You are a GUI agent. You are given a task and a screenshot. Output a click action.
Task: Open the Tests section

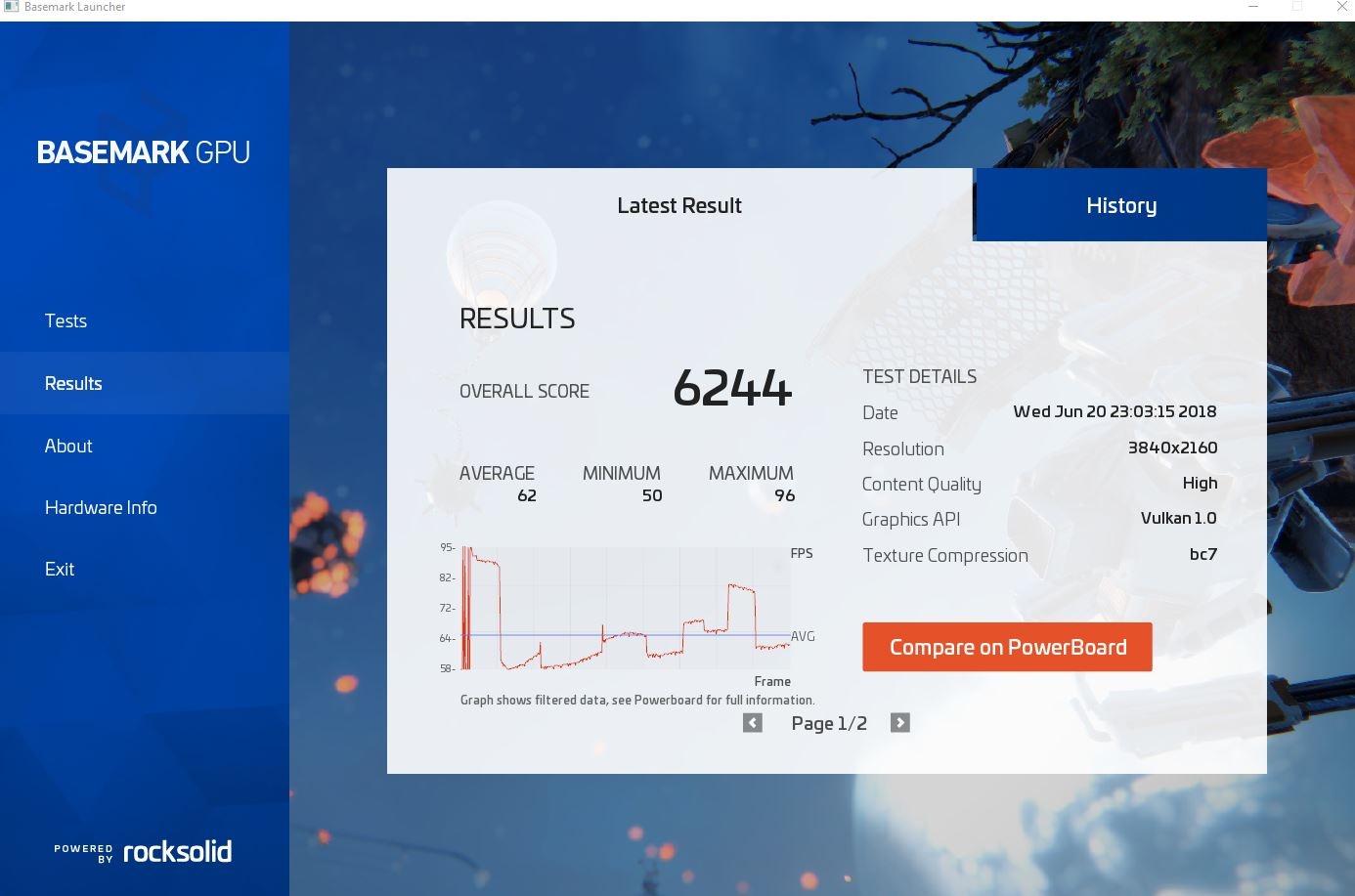tap(145, 320)
